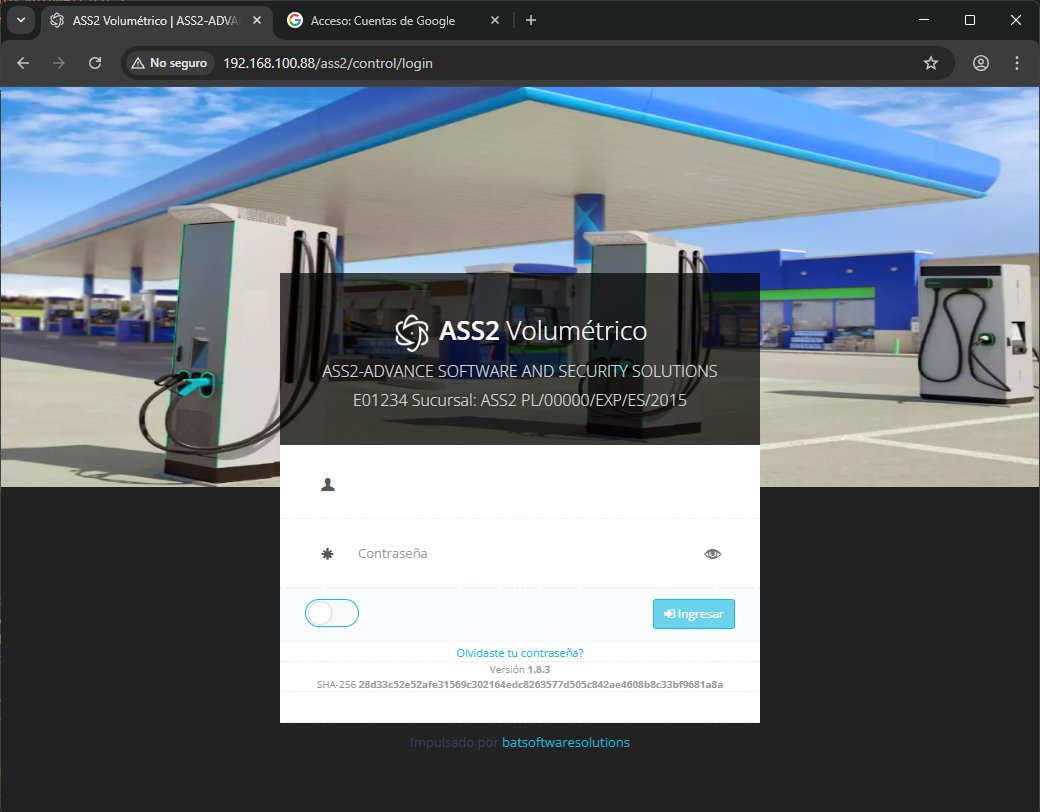Click the ASS2 Volumétrico logo icon
Image resolution: width=1040 pixels, height=812 pixels.
click(412, 332)
